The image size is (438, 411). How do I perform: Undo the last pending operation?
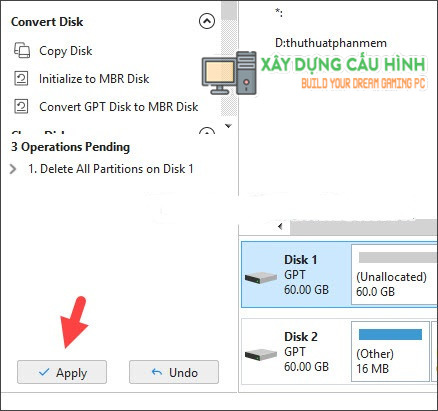174,372
